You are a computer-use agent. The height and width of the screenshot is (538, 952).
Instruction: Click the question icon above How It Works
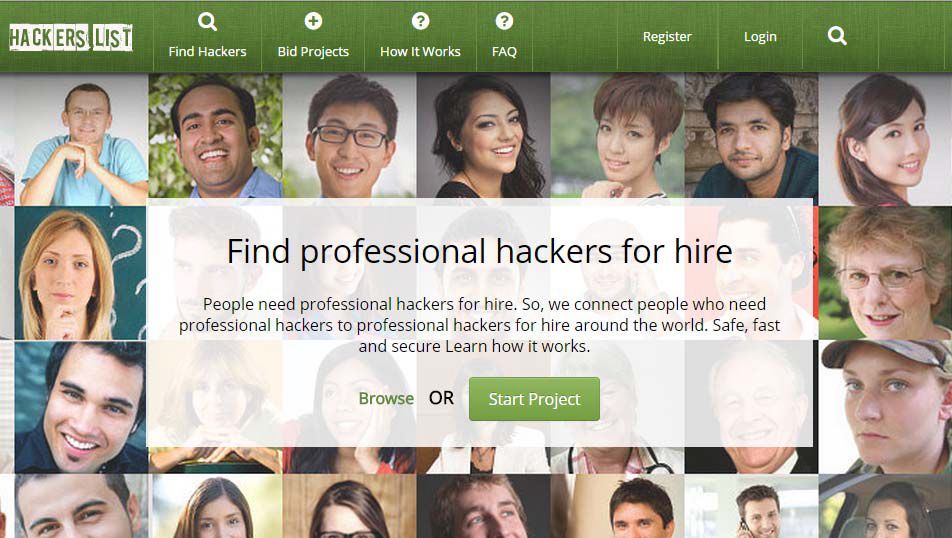coord(420,21)
